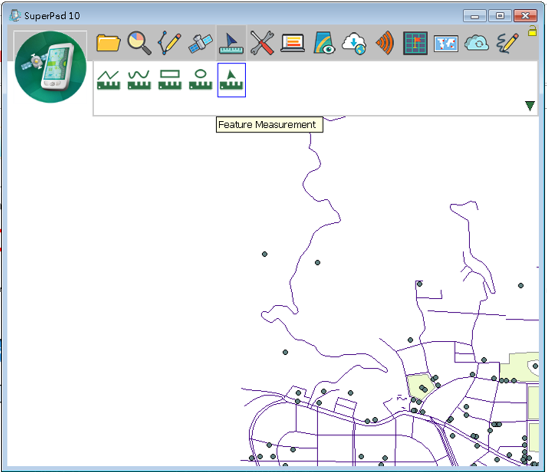Click the cloud download globe icon
The image size is (547, 472).
tap(354, 43)
